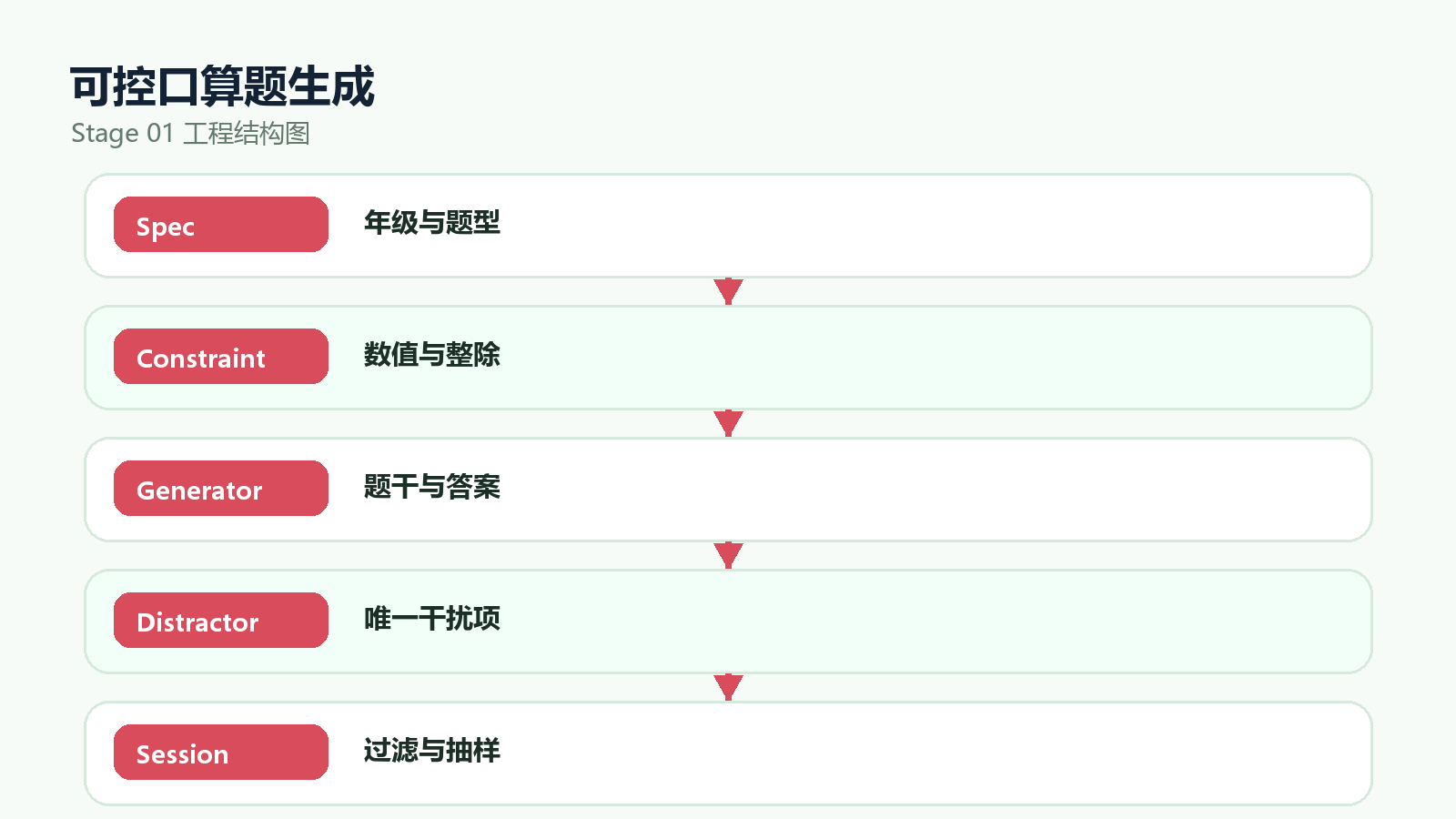The width and height of the screenshot is (1456, 819).
Task: Click the 题干与答案 text
Action: click(432, 487)
